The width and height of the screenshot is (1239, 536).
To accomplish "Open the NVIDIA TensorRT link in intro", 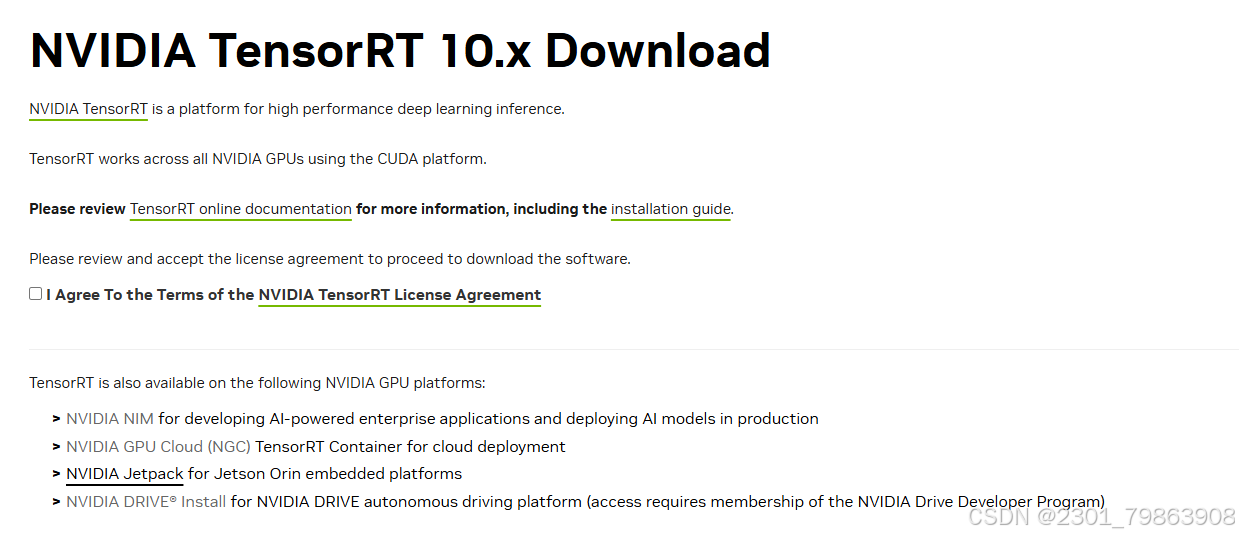I will (89, 109).
